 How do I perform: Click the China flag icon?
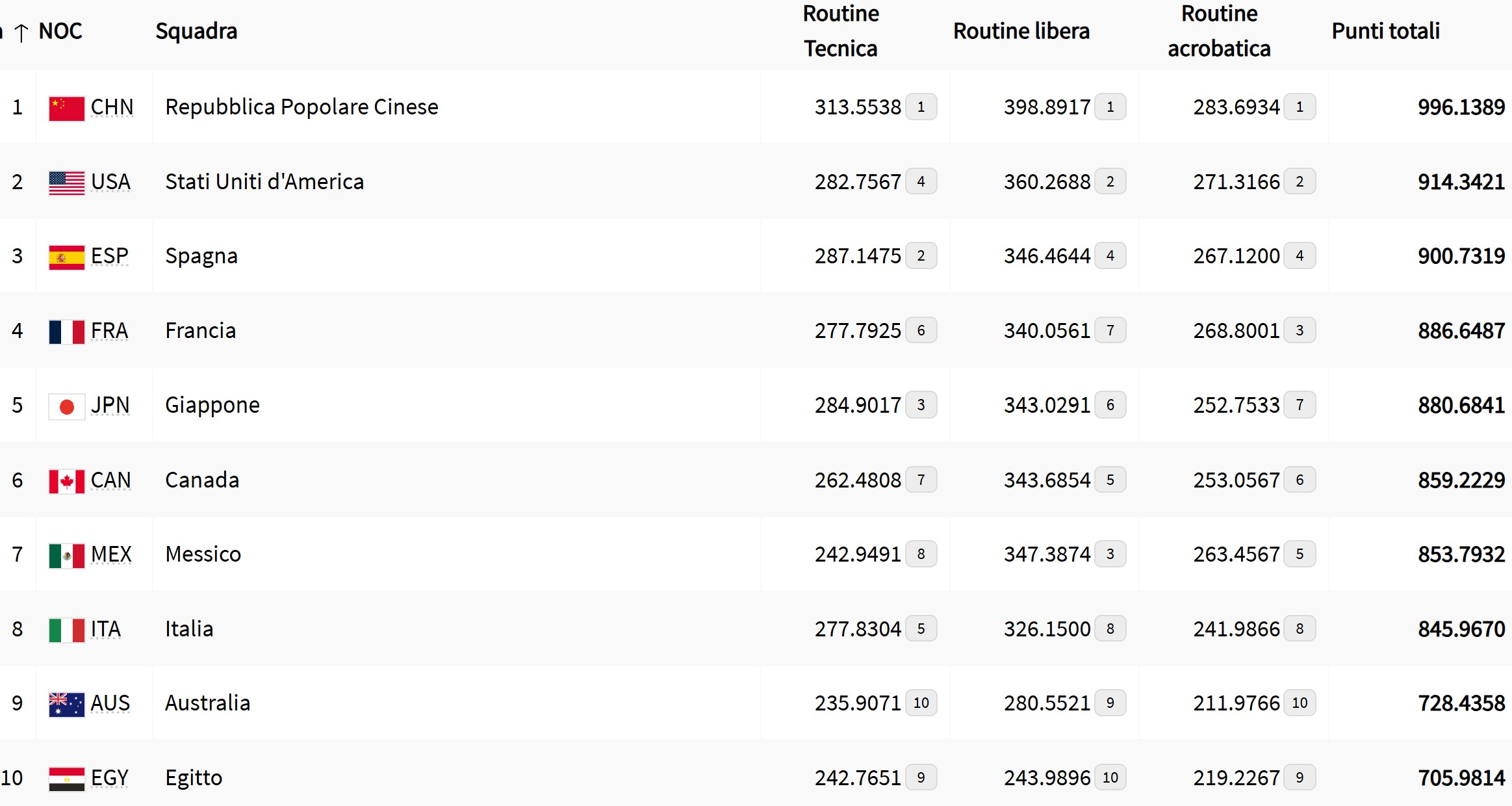66,108
